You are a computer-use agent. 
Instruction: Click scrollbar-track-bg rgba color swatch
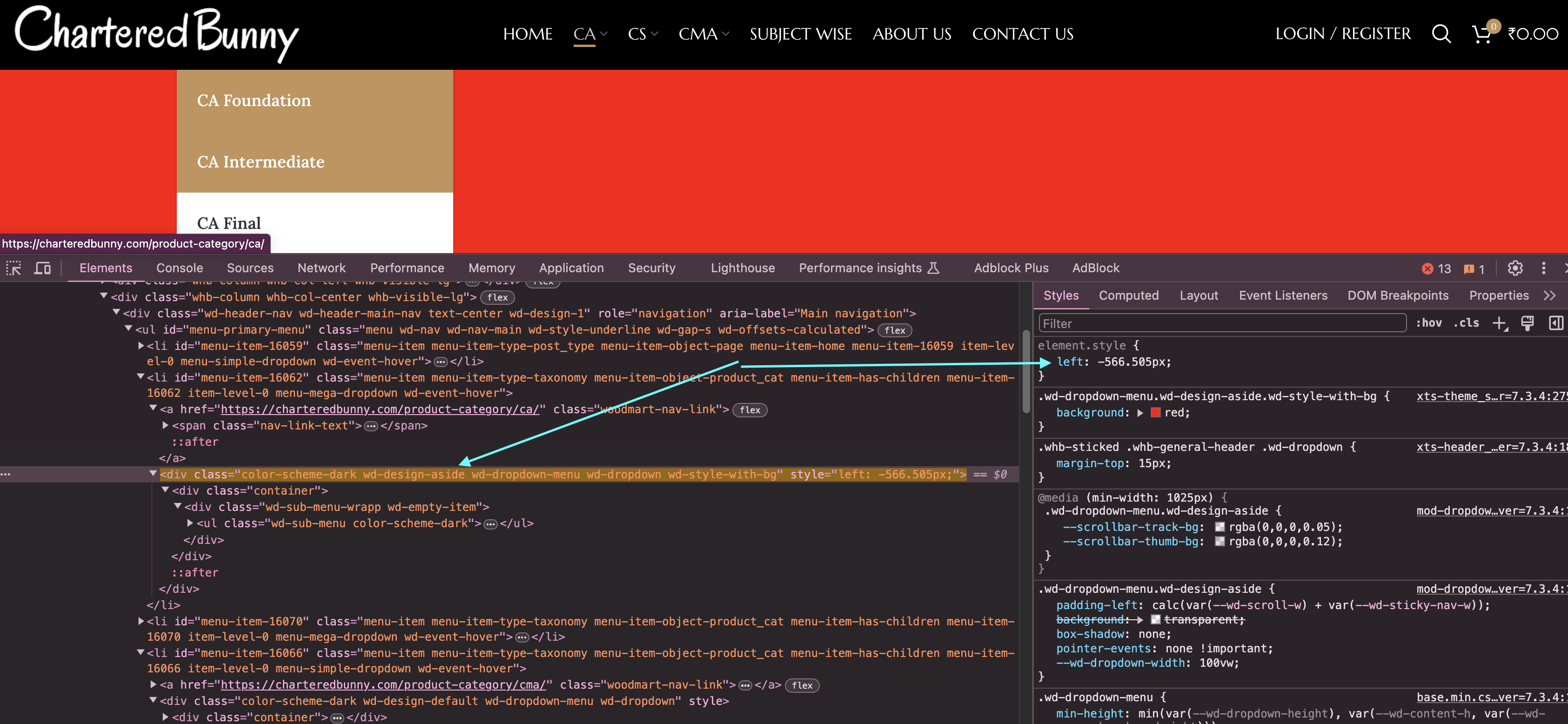[x=1219, y=527]
